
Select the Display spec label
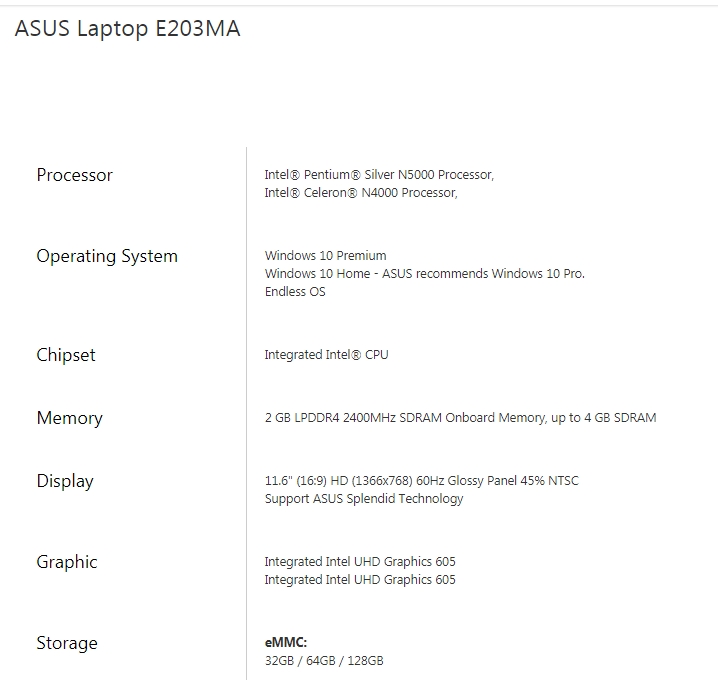65,481
